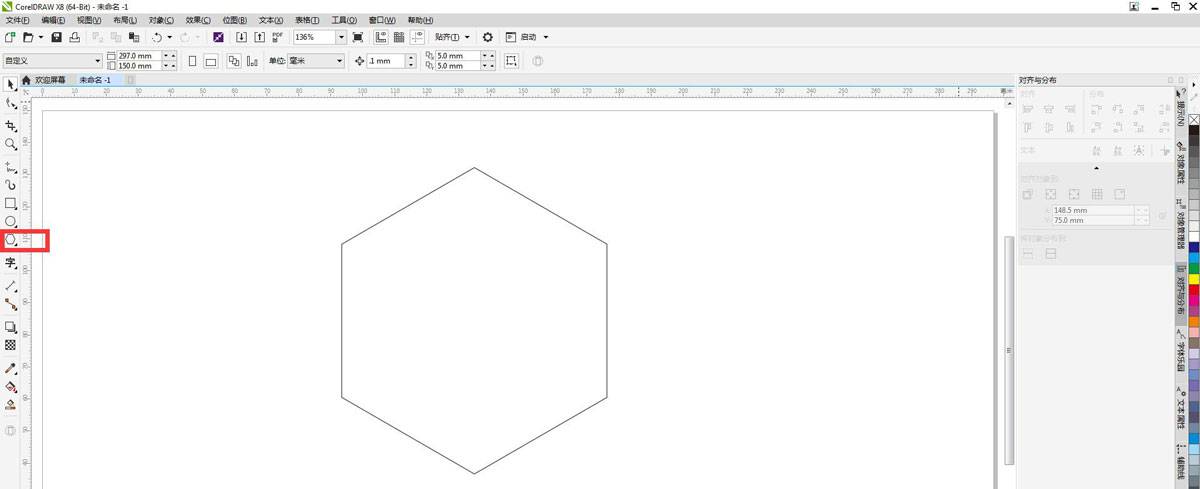Image resolution: width=1200 pixels, height=489 pixels.
Task: Open the zoom level 136% dropdown
Action: coord(341,37)
